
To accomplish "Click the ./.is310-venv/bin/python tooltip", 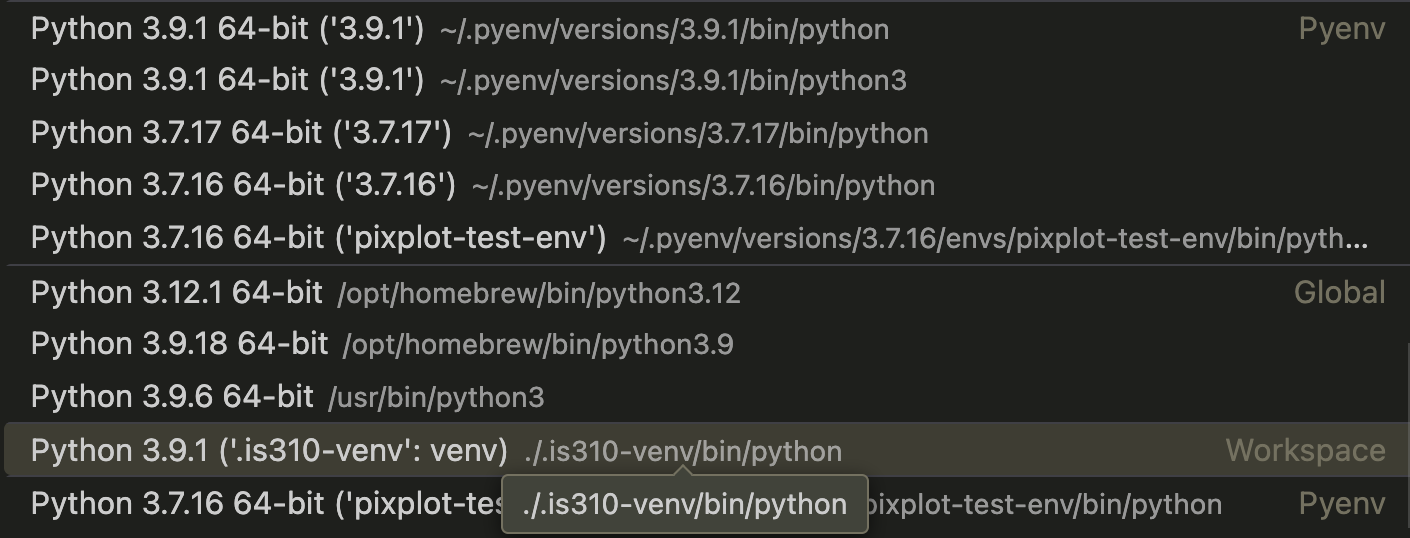I will 684,504.
